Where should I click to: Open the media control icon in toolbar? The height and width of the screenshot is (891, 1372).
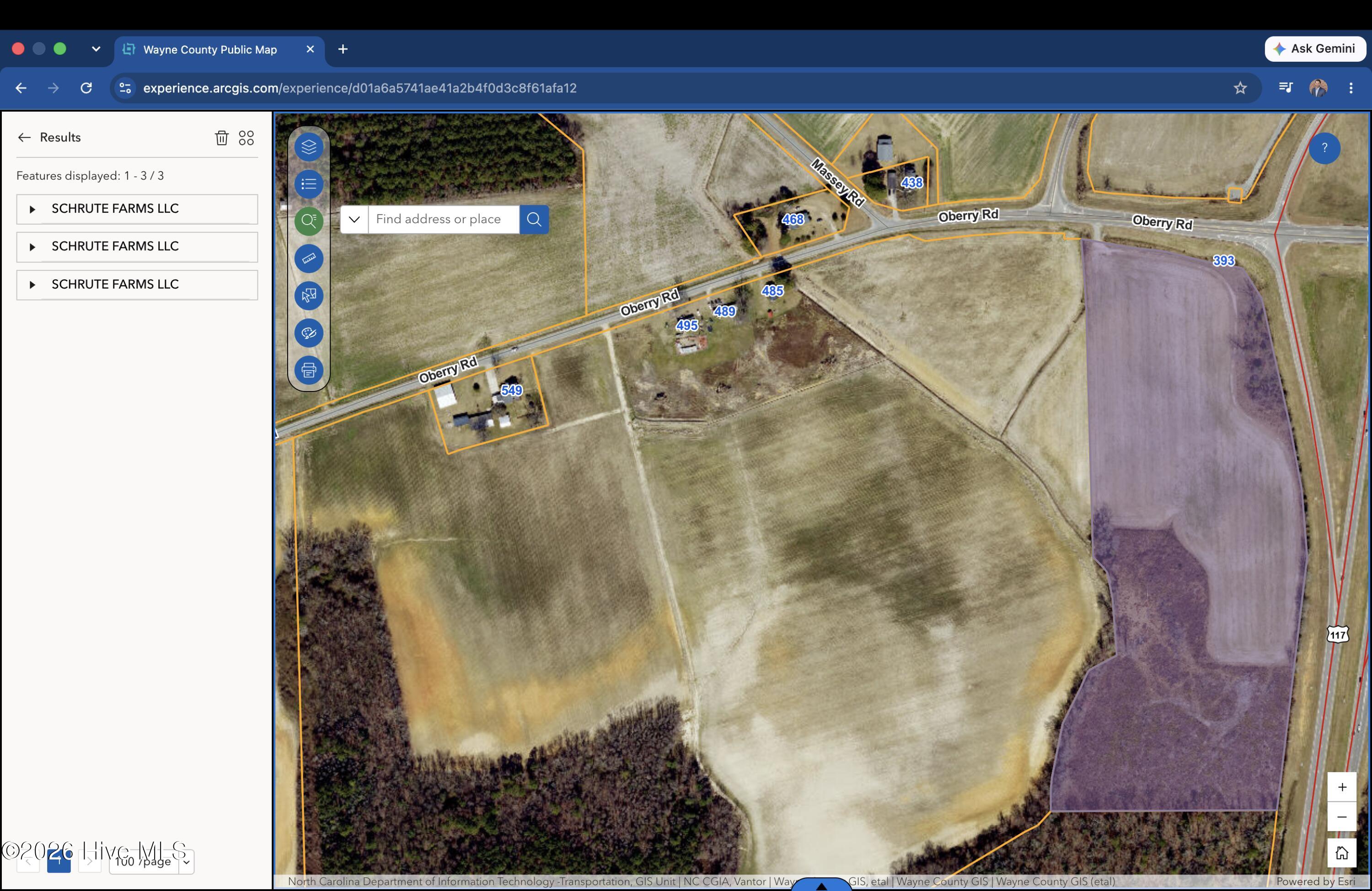(1286, 88)
